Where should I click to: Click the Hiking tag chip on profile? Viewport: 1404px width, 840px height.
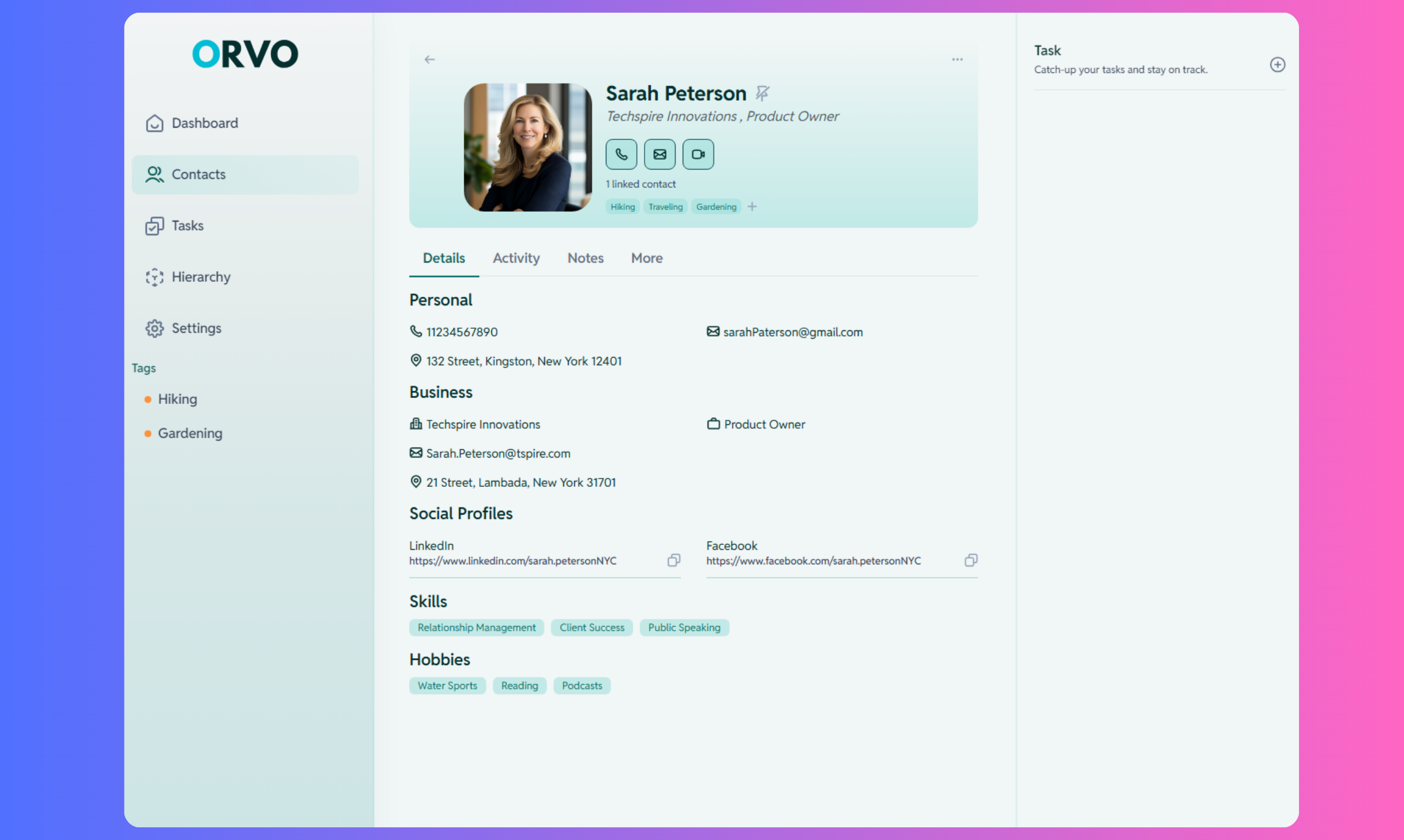point(623,207)
